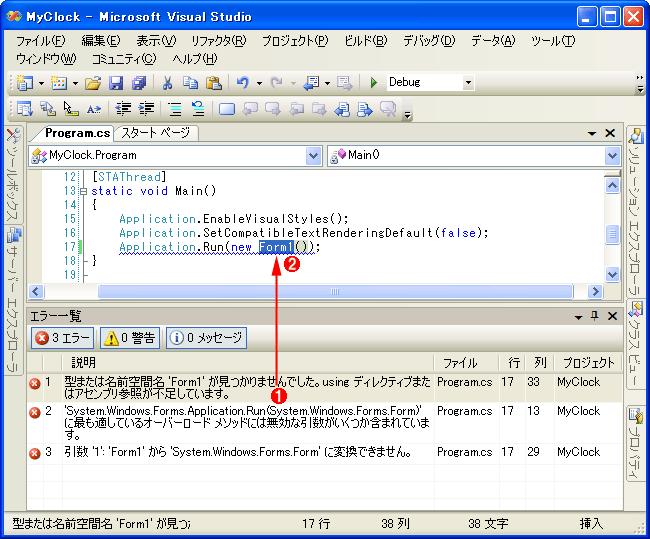650x539 pixels.
Task: Open the editor tab list dropdown arrow
Action: (x=592, y=134)
